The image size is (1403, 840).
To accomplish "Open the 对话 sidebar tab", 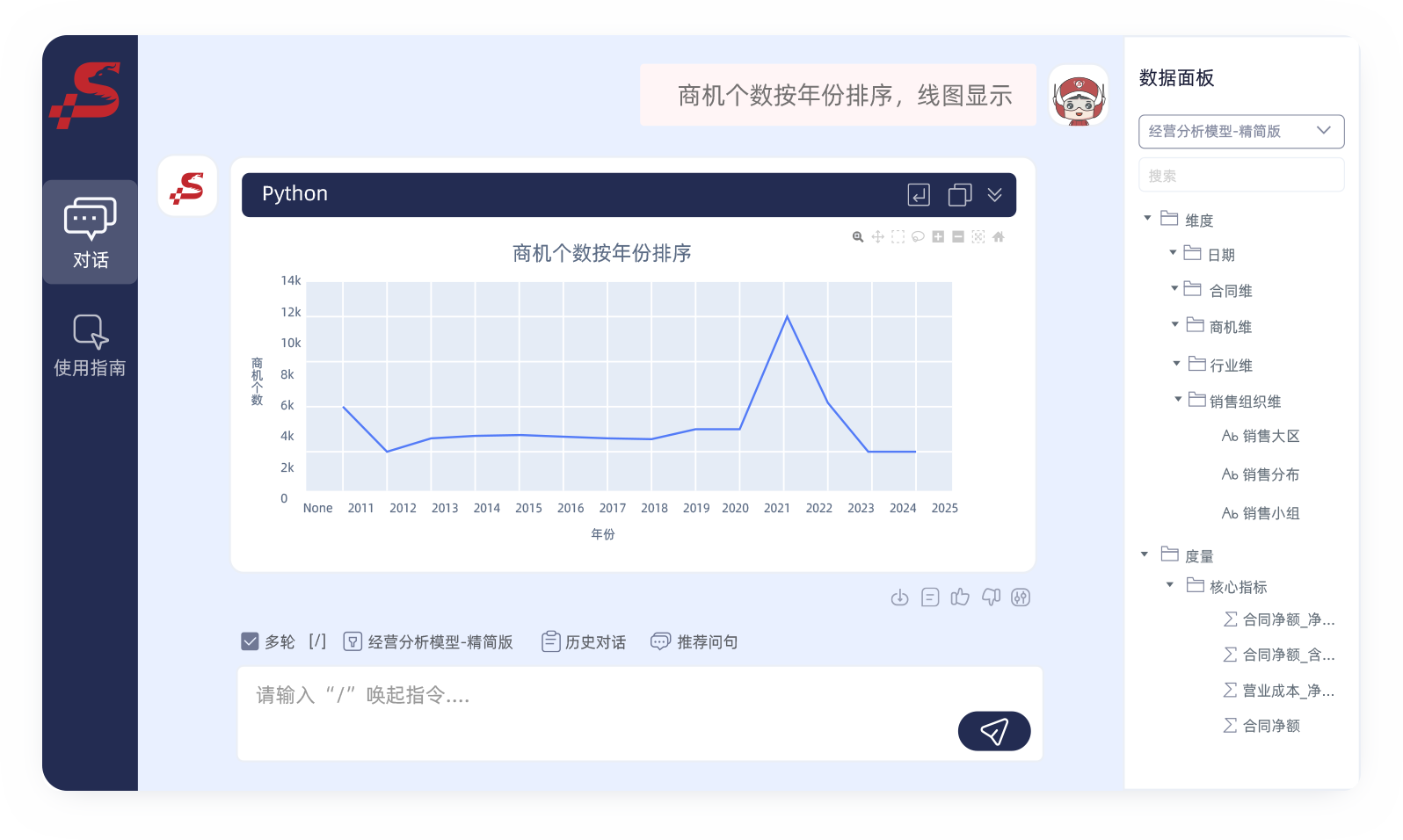I will point(90,233).
